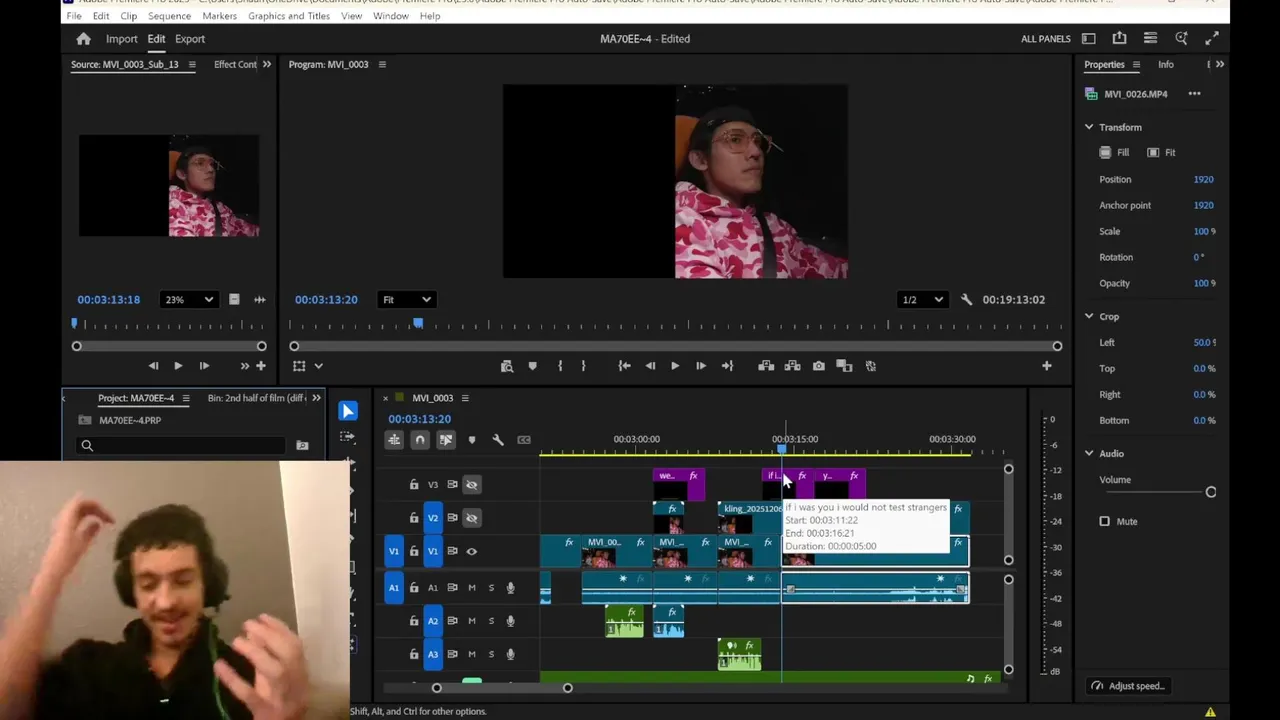
Task: Toggle V3 track output eye icon
Action: coord(471,485)
